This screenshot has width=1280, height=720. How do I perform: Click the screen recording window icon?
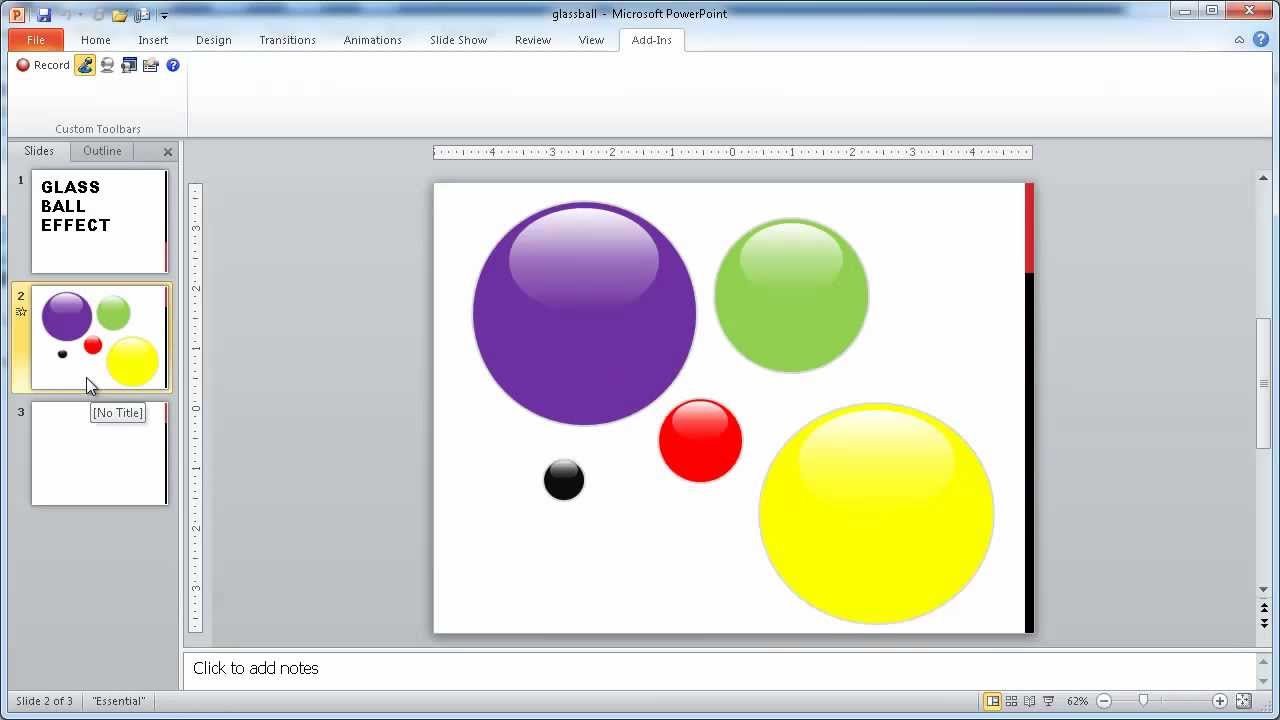click(x=129, y=65)
